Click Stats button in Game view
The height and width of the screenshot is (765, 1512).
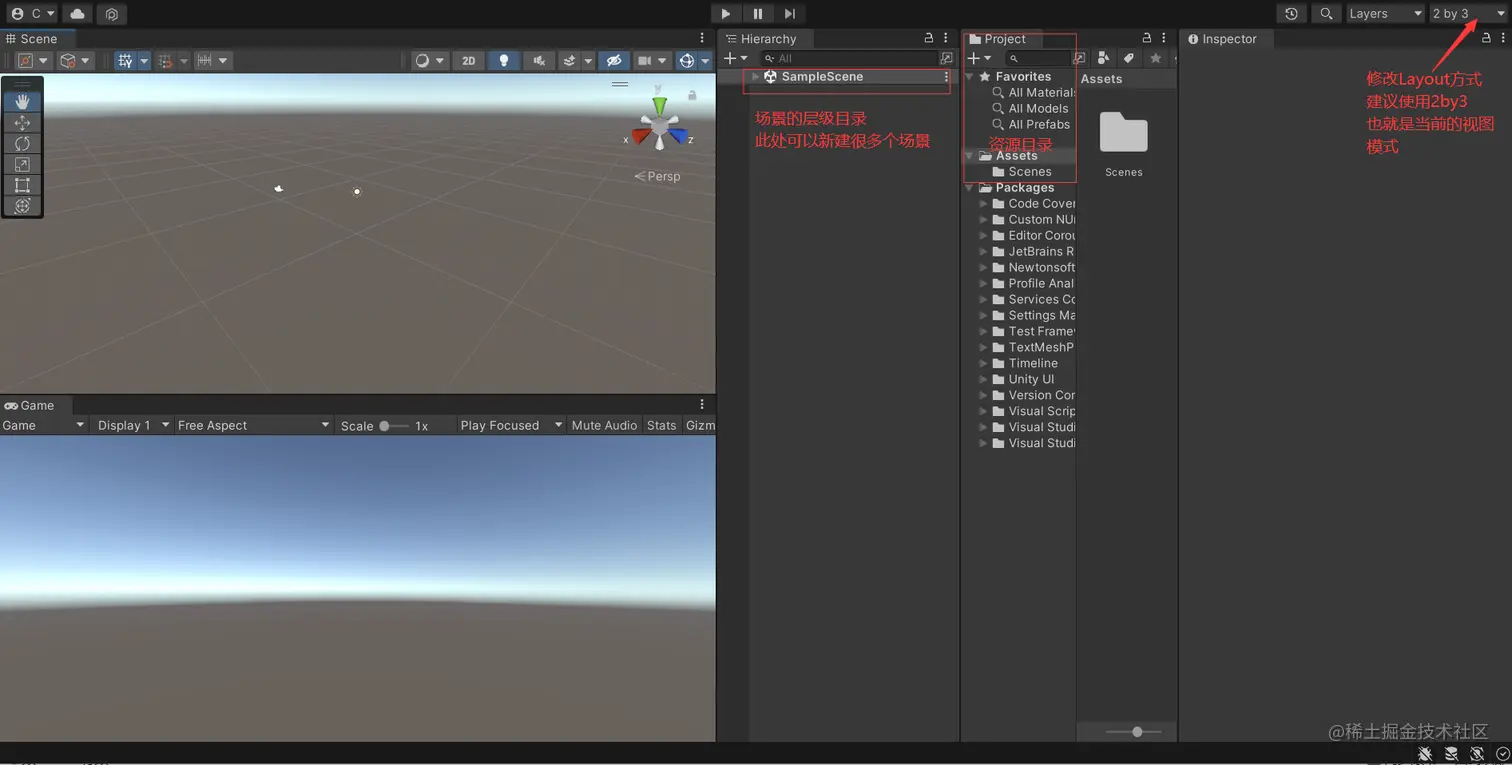pos(661,425)
